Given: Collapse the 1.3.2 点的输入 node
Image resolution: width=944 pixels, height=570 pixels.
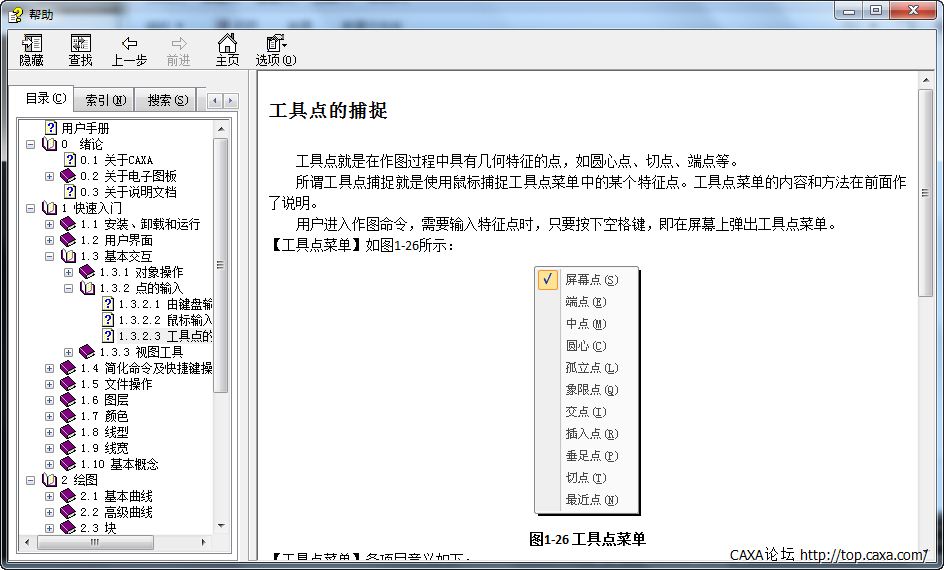Looking at the screenshot, I should pyautogui.click(x=69, y=288).
